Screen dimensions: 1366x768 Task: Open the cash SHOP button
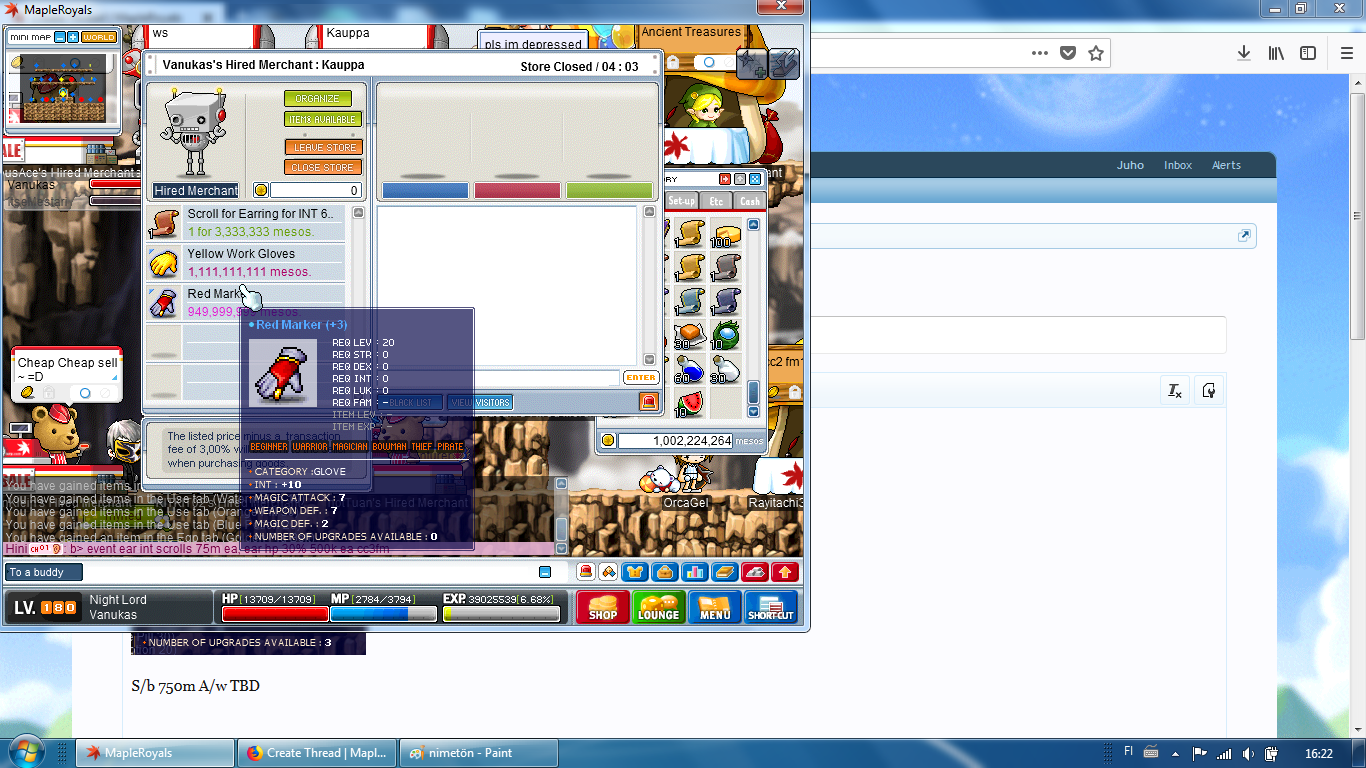point(603,607)
